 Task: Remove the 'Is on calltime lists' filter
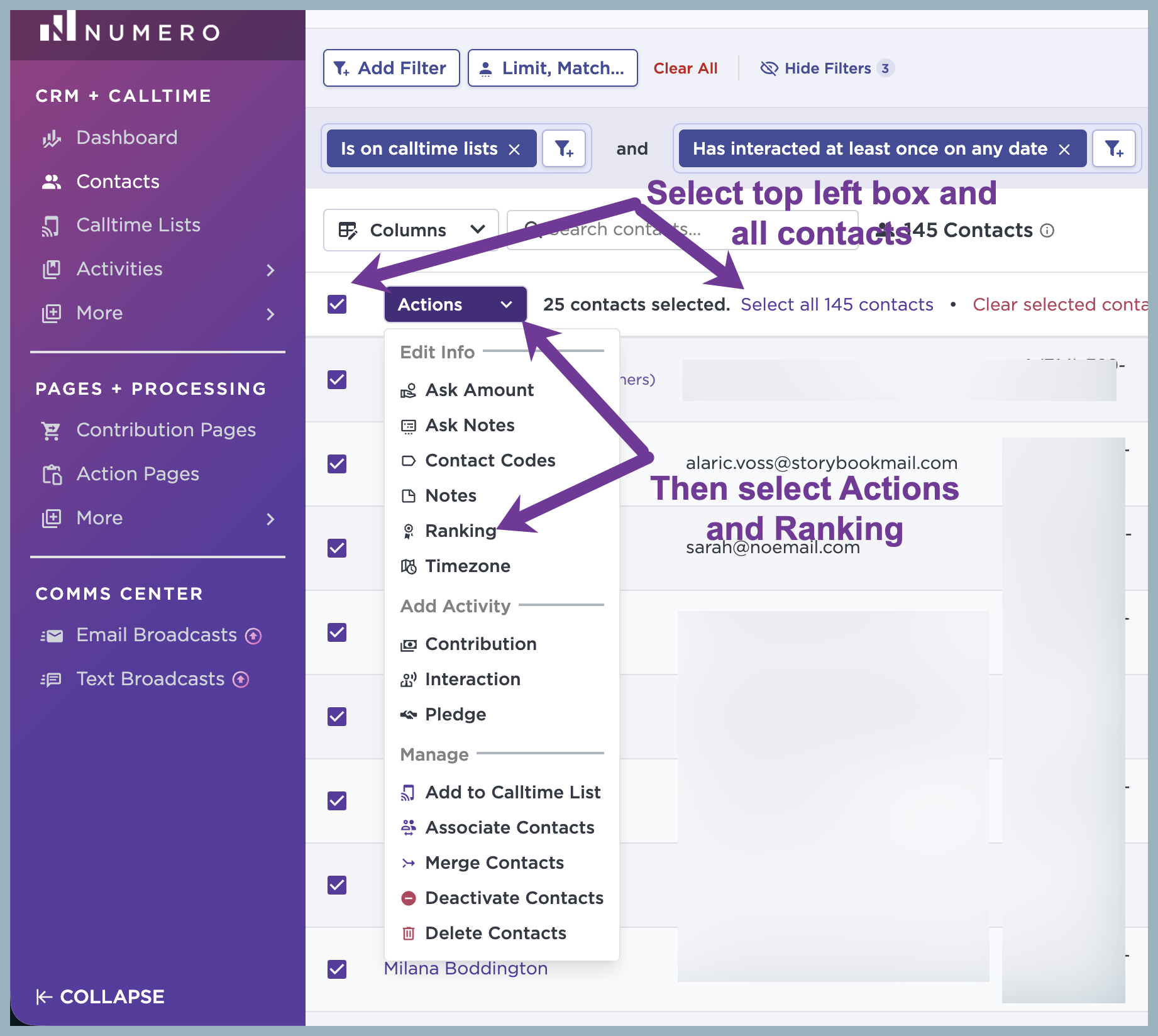coord(514,150)
